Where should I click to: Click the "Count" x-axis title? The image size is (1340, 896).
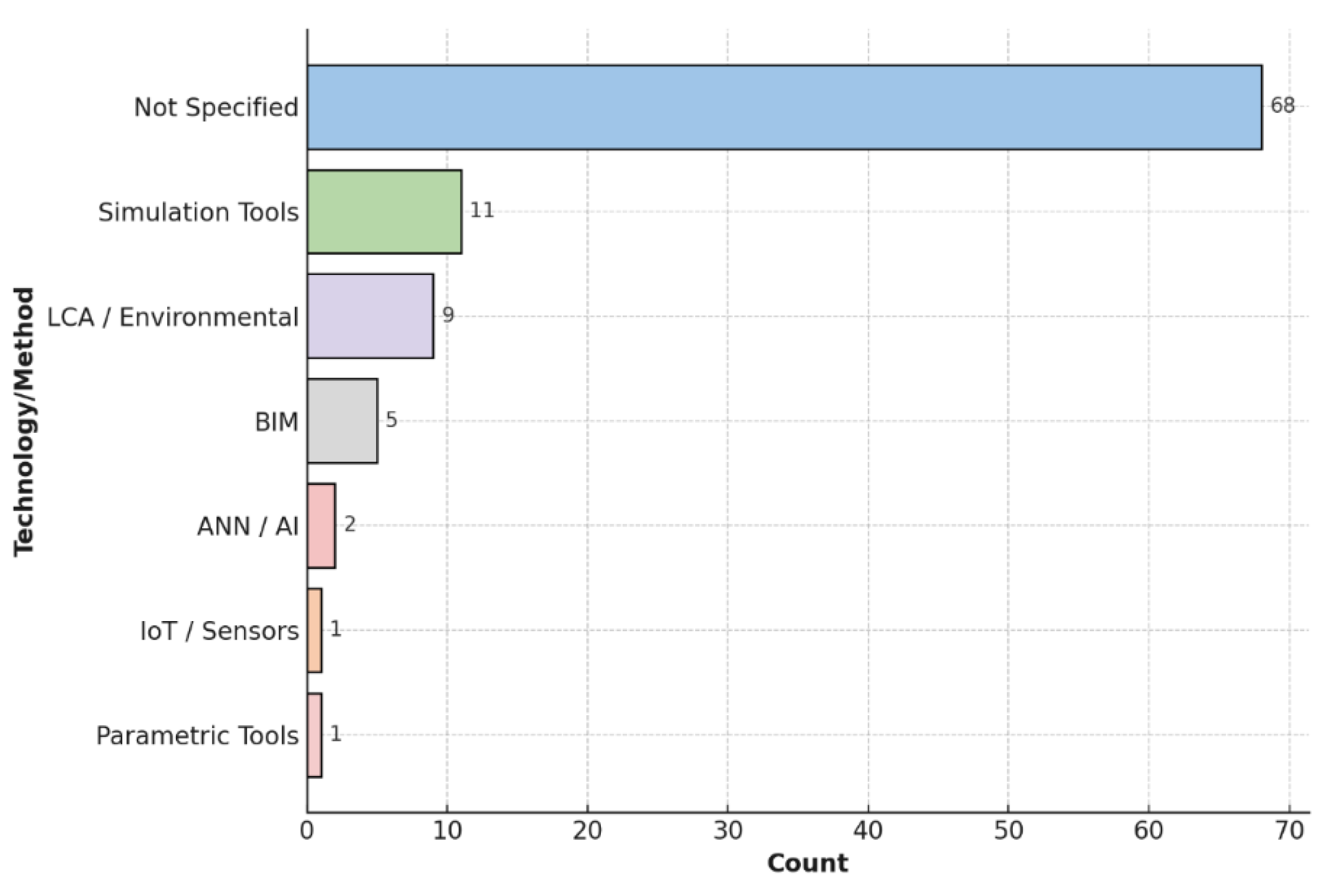coord(807,863)
